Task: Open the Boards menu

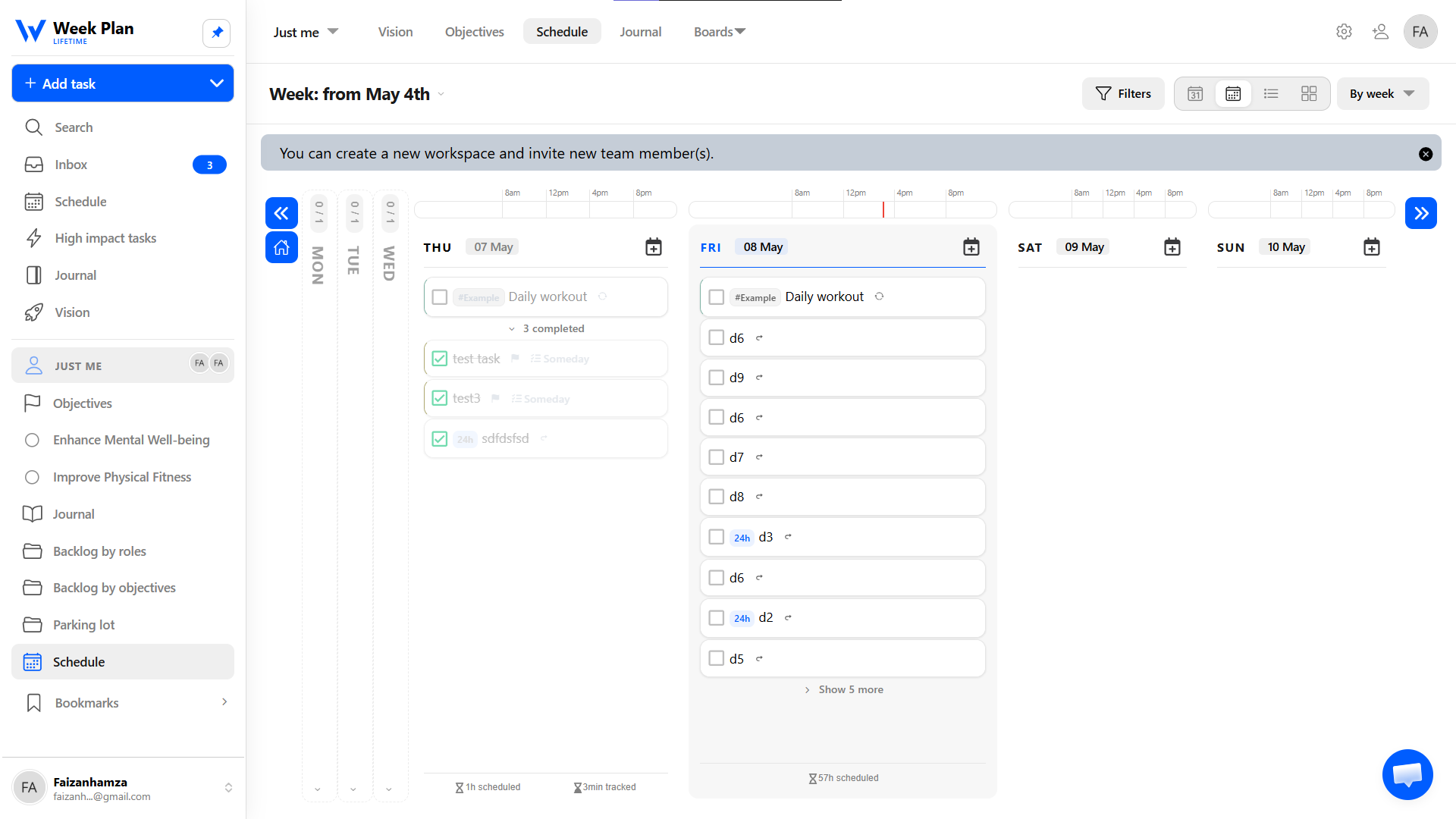Action: coord(720,32)
